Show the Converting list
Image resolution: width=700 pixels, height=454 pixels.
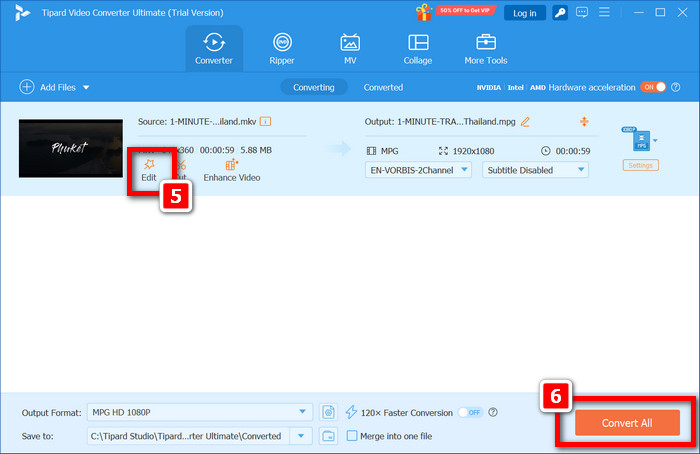point(314,87)
